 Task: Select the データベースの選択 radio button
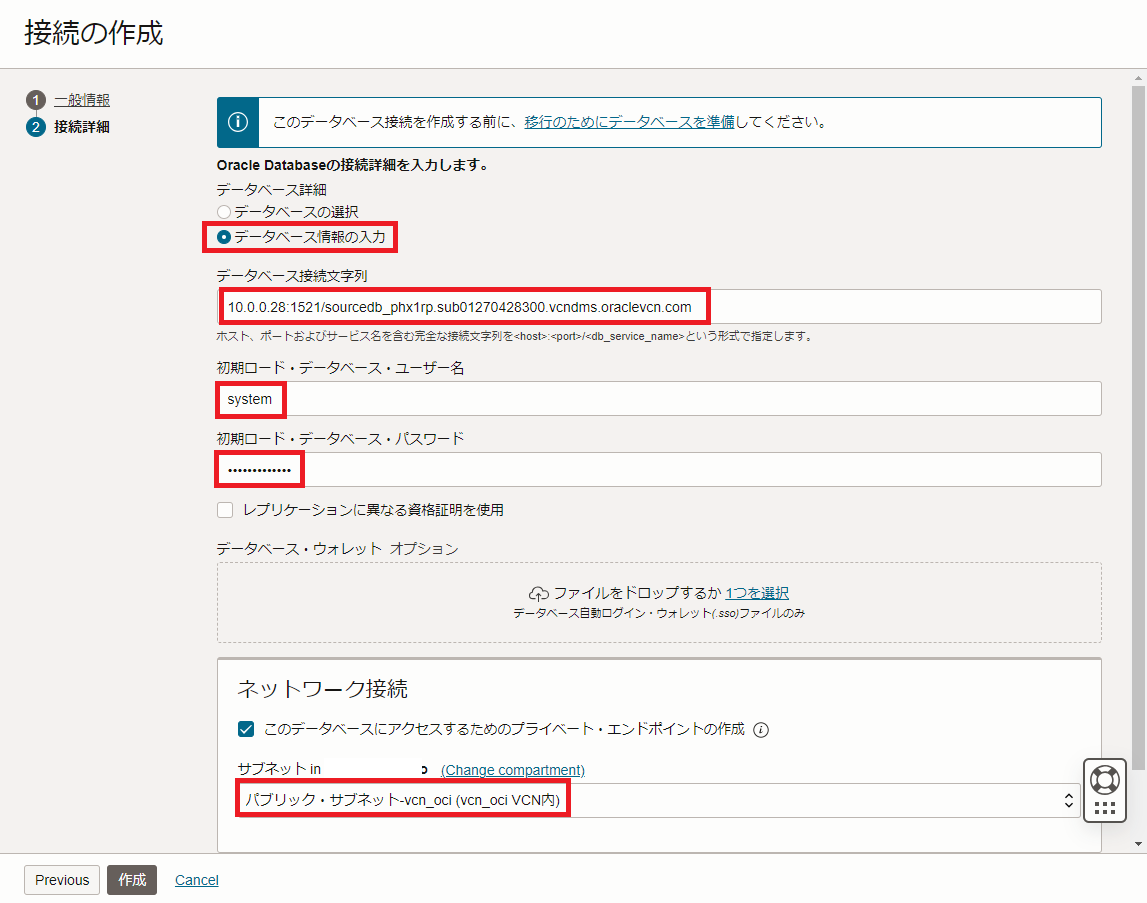pos(224,212)
